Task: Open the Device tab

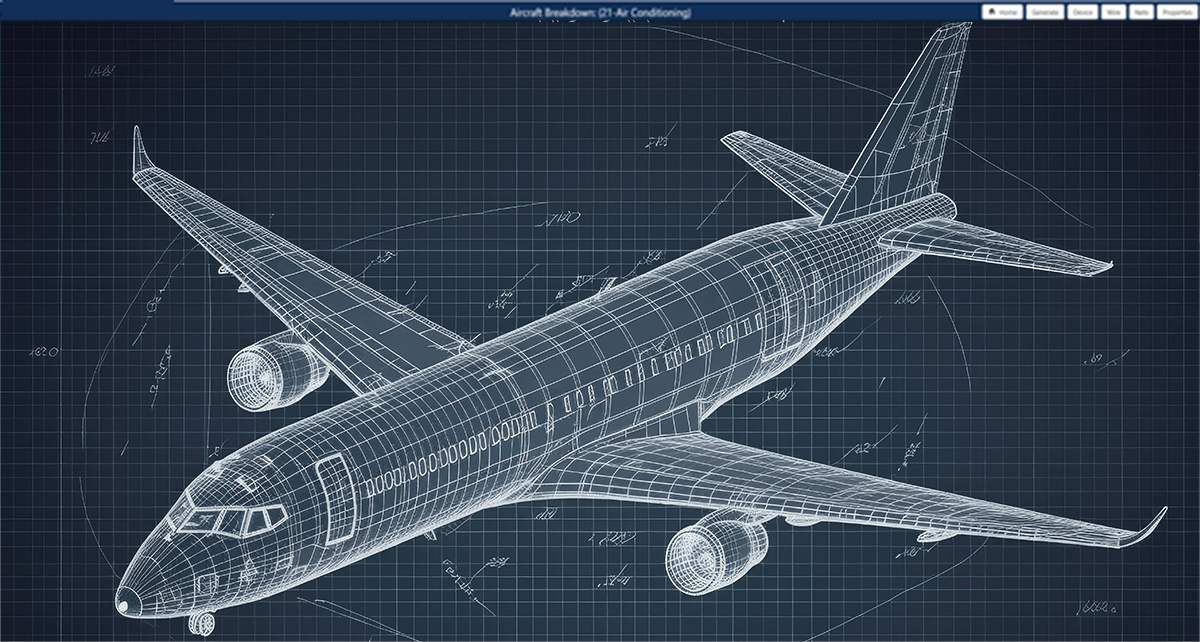Action: tap(1082, 12)
